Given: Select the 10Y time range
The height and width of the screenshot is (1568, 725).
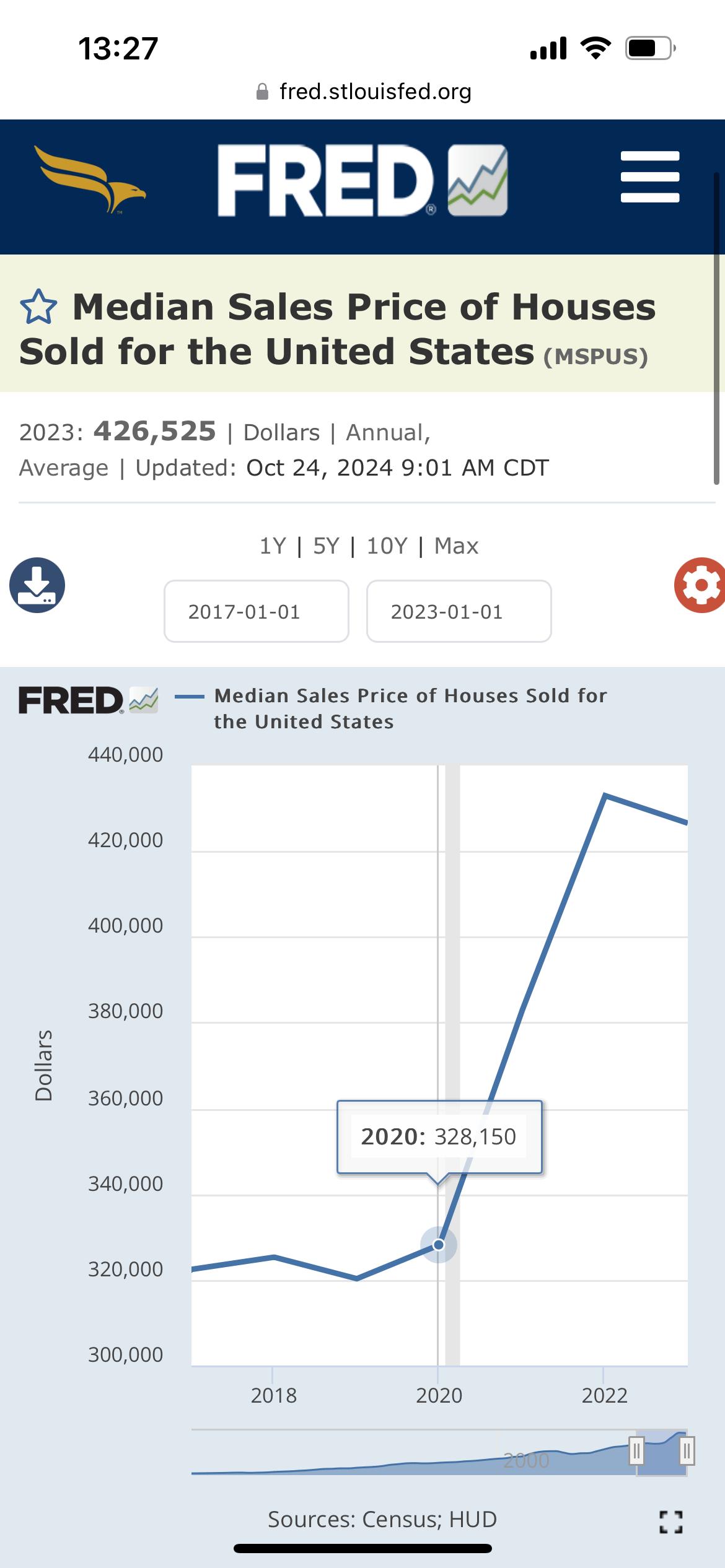Looking at the screenshot, I should pos(387,546).
